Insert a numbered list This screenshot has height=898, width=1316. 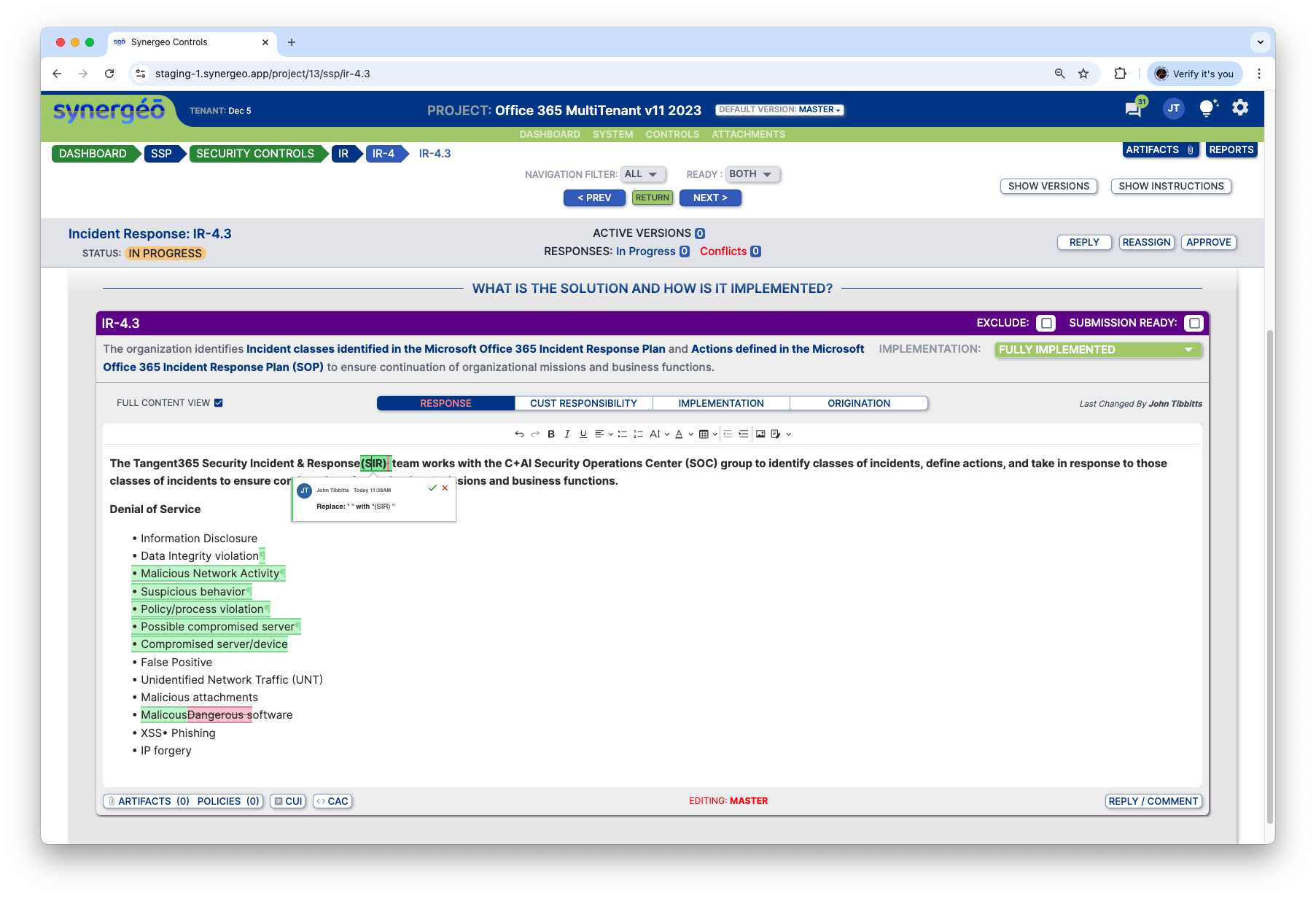point(638,434)
